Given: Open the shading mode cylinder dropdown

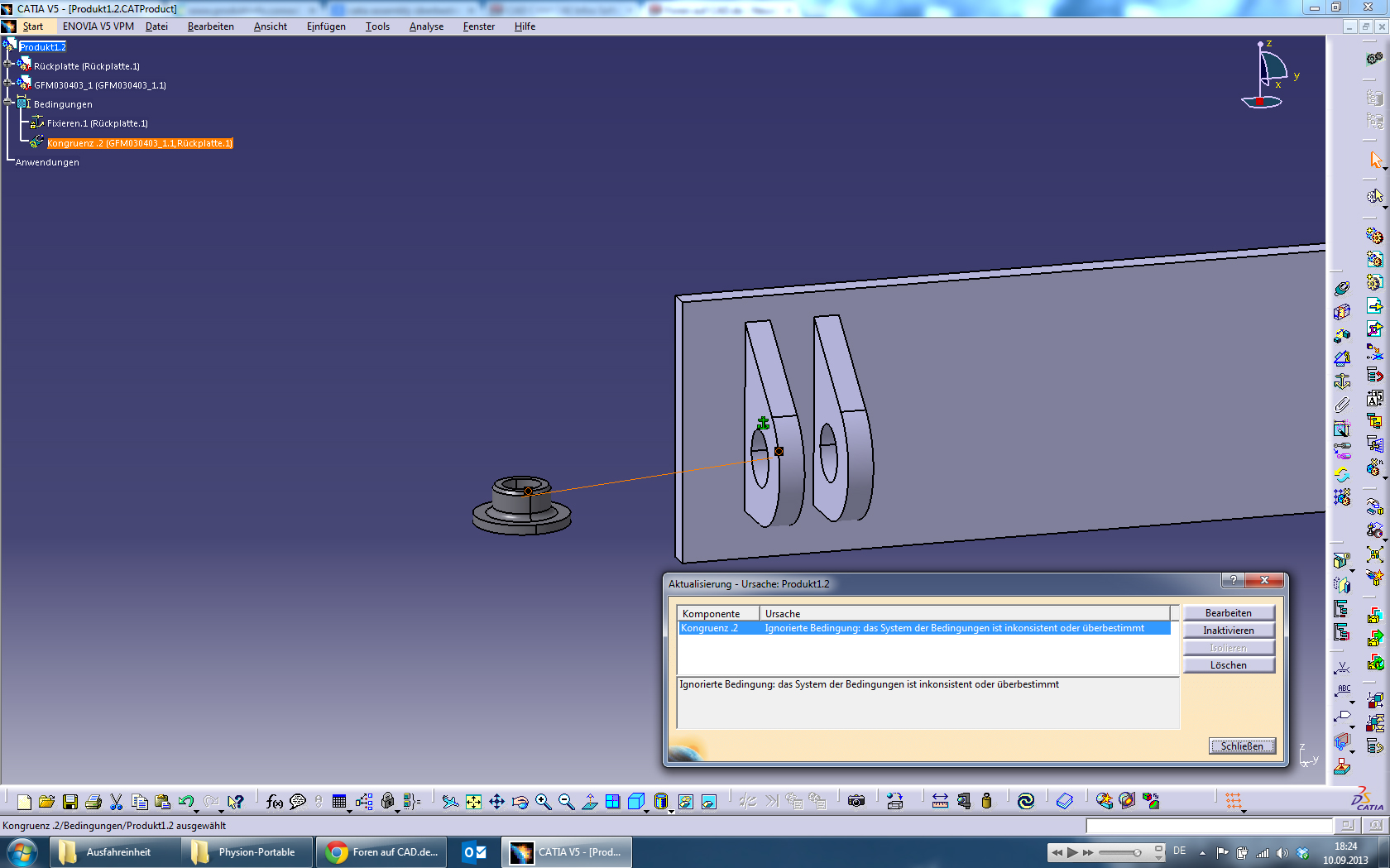Looking at the screenshot, I should 671,811.
